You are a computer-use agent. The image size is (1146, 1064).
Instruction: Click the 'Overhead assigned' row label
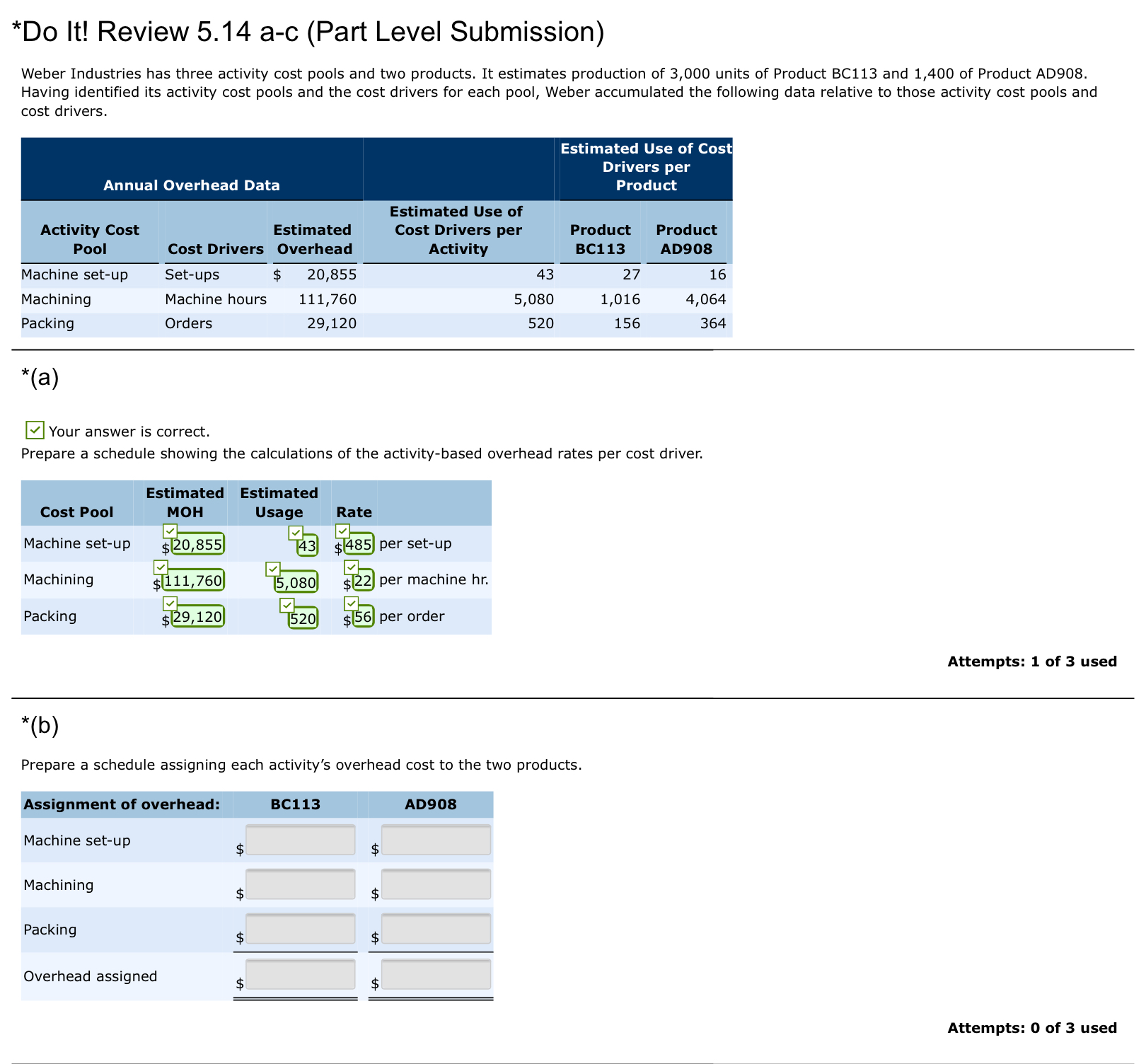pyautogui.click(x=91, y=976)
